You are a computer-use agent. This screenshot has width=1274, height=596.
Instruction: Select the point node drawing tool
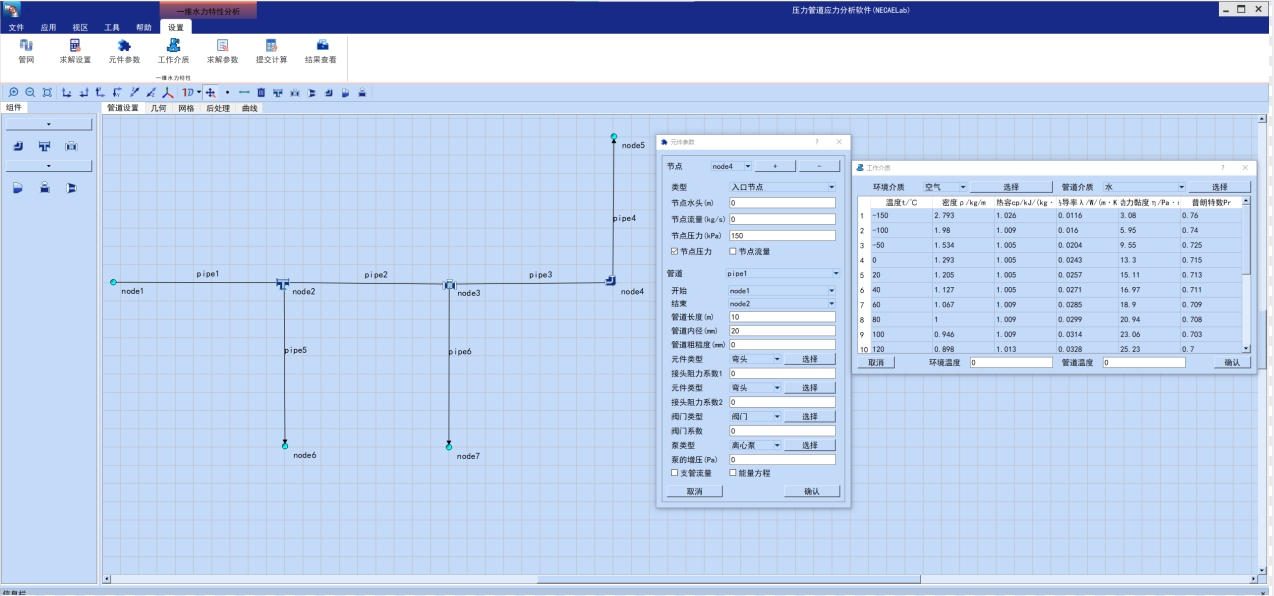coord(228,92)
